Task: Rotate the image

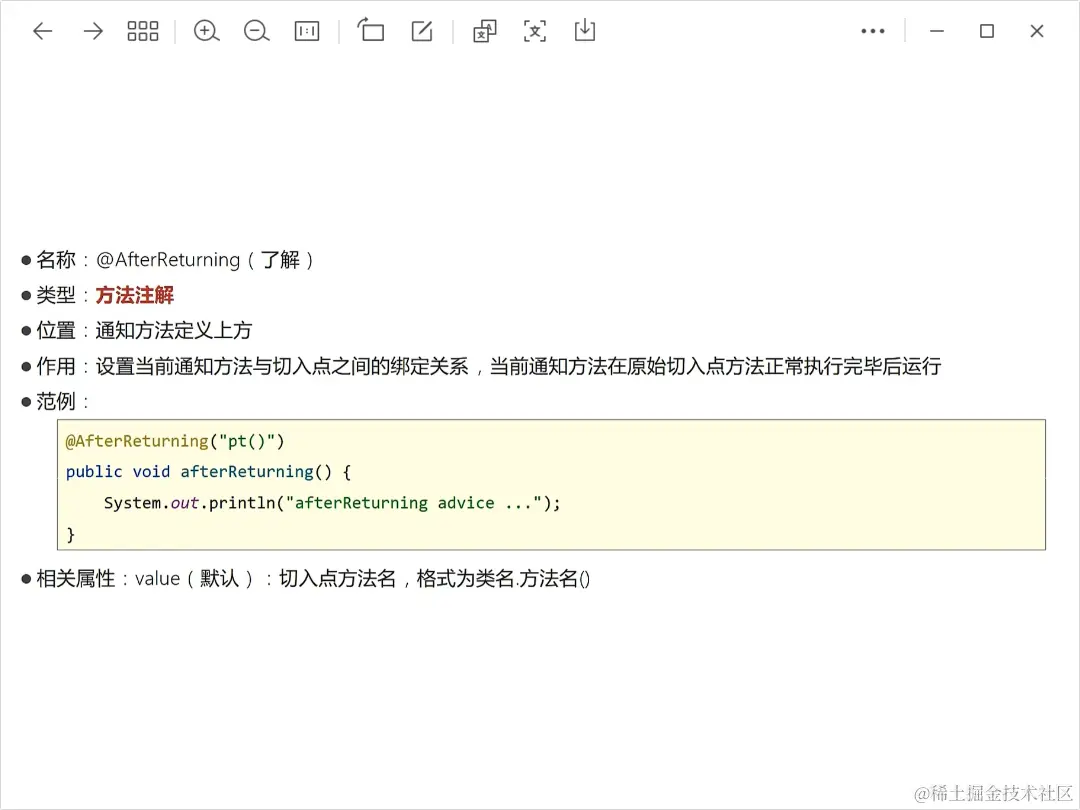Action: (371, 30)
